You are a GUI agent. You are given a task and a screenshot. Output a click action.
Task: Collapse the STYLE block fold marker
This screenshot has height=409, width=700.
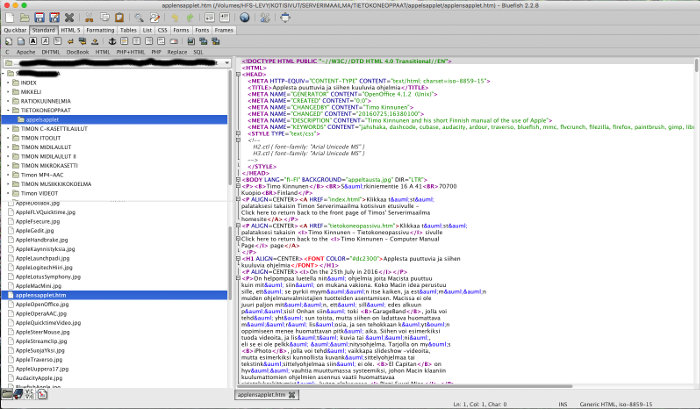238,134
